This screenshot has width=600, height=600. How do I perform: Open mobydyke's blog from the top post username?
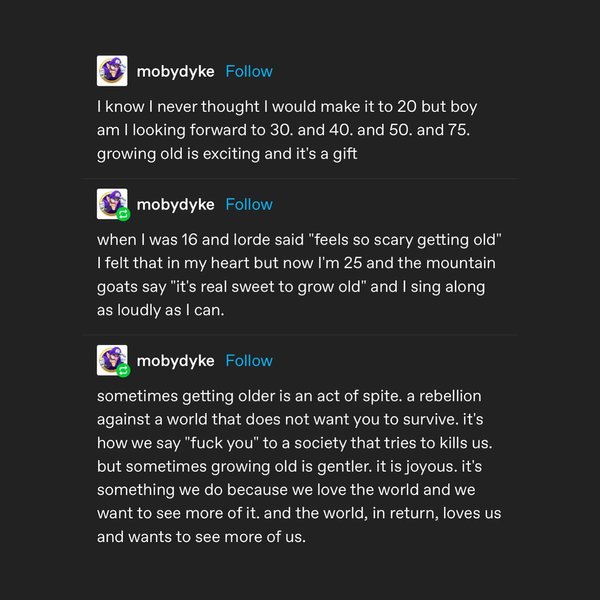175,71
